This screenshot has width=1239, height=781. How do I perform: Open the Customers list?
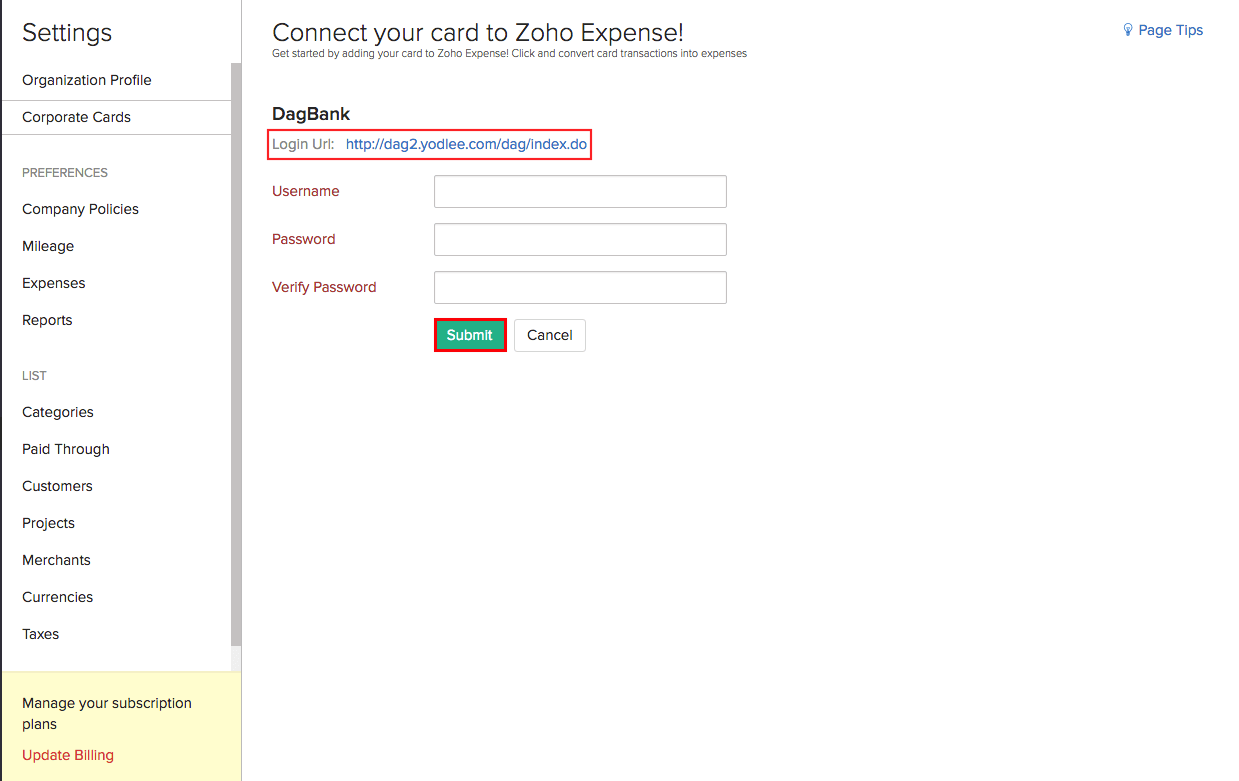pyautogui.click(x=57, y=486)
